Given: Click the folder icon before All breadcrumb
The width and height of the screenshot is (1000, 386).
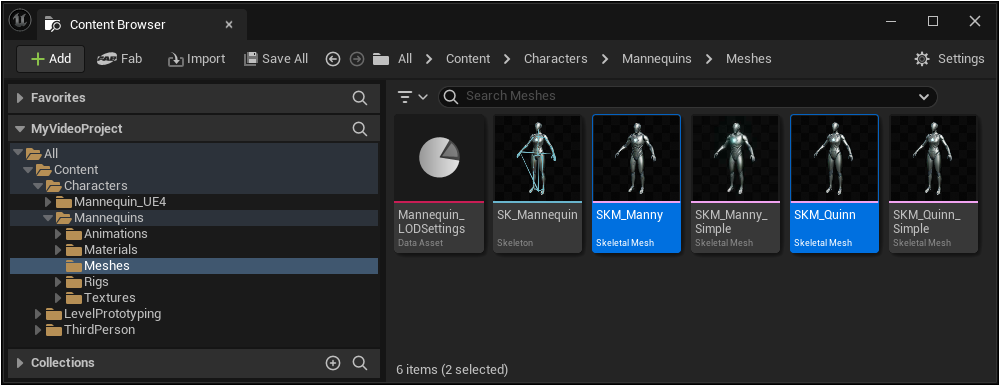Looking at the screenshot, I should pos(381,59).
